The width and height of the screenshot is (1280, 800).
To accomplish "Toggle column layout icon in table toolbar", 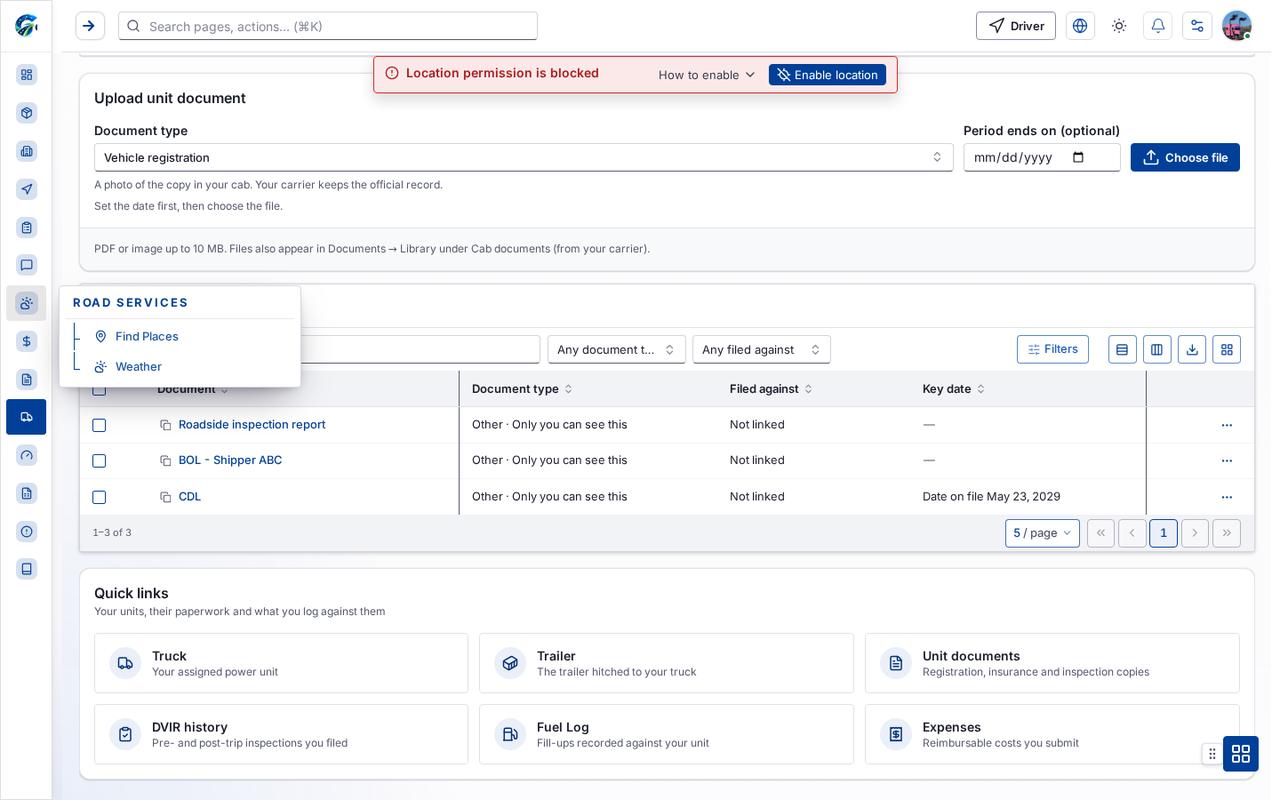I will (x=1157, y=349).
